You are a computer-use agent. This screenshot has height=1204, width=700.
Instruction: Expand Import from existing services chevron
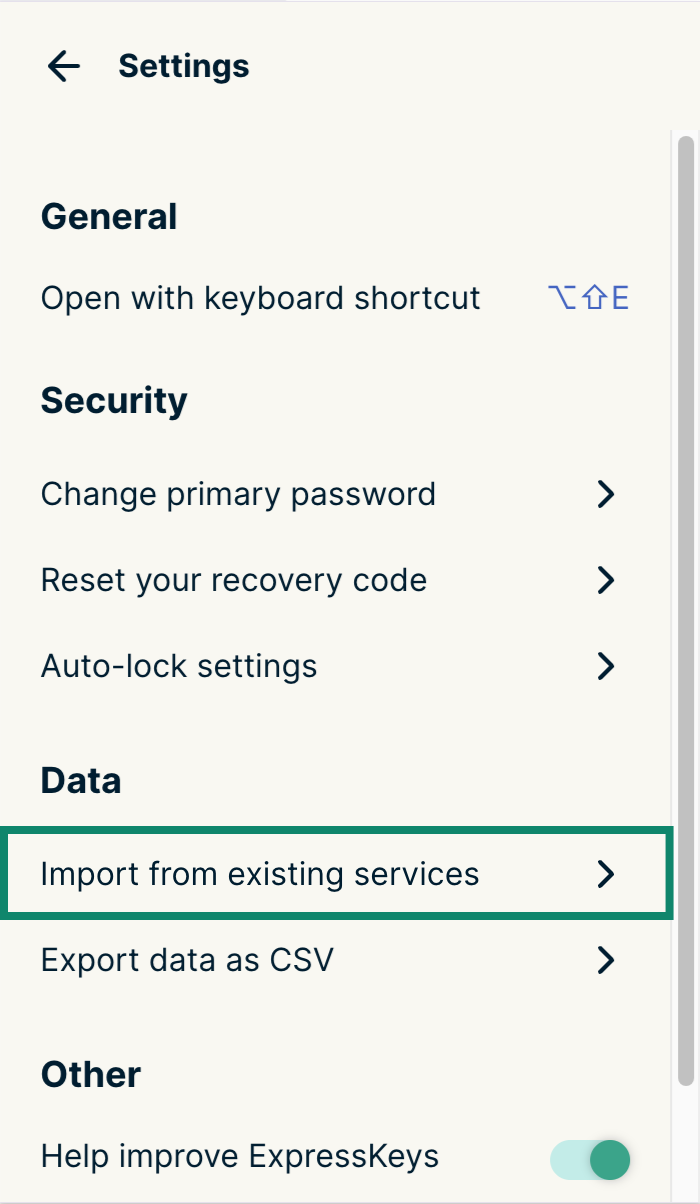pos(605,874)
